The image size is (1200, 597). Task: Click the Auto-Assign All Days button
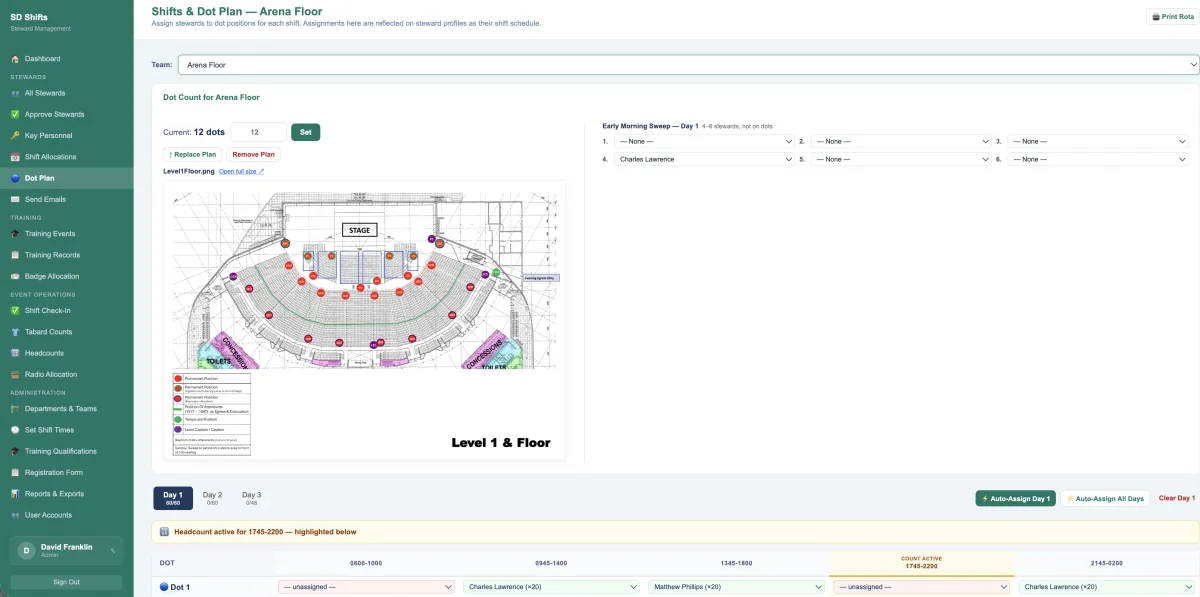tap(1105, 498)
